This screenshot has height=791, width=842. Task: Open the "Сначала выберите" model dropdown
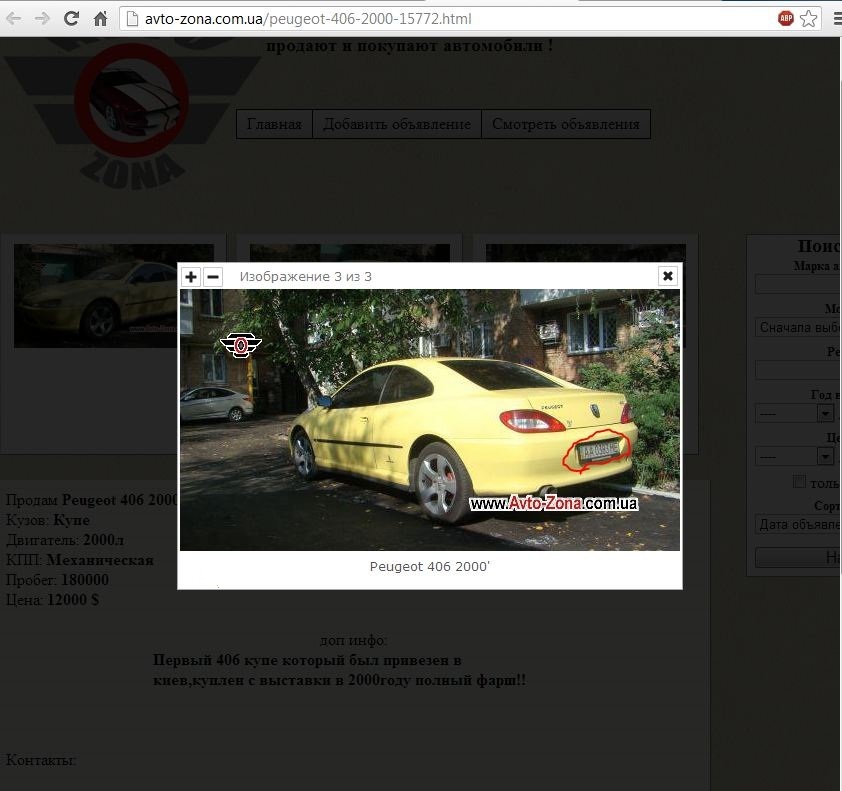797,327
